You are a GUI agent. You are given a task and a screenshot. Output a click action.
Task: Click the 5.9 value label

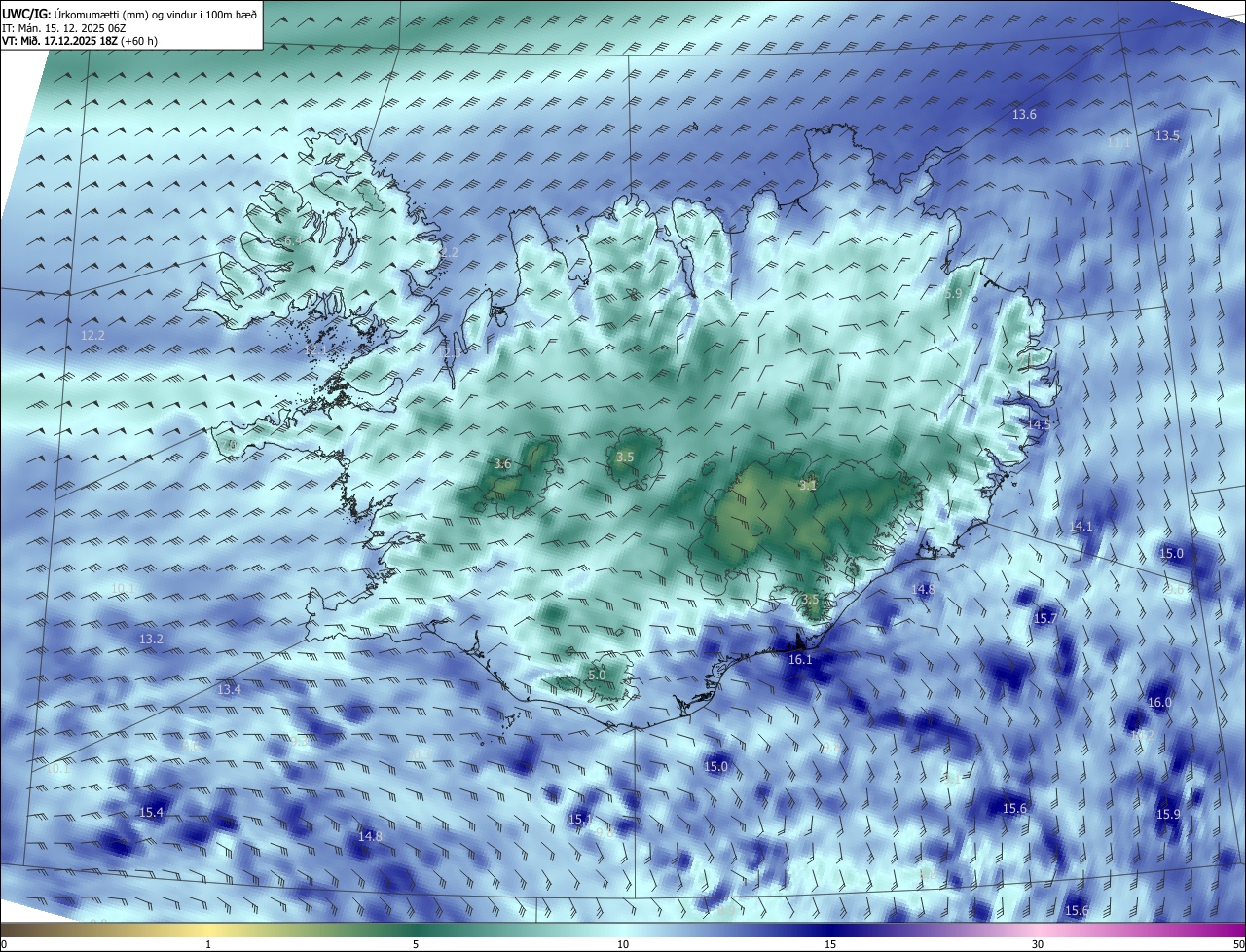[x=953, y=293]
